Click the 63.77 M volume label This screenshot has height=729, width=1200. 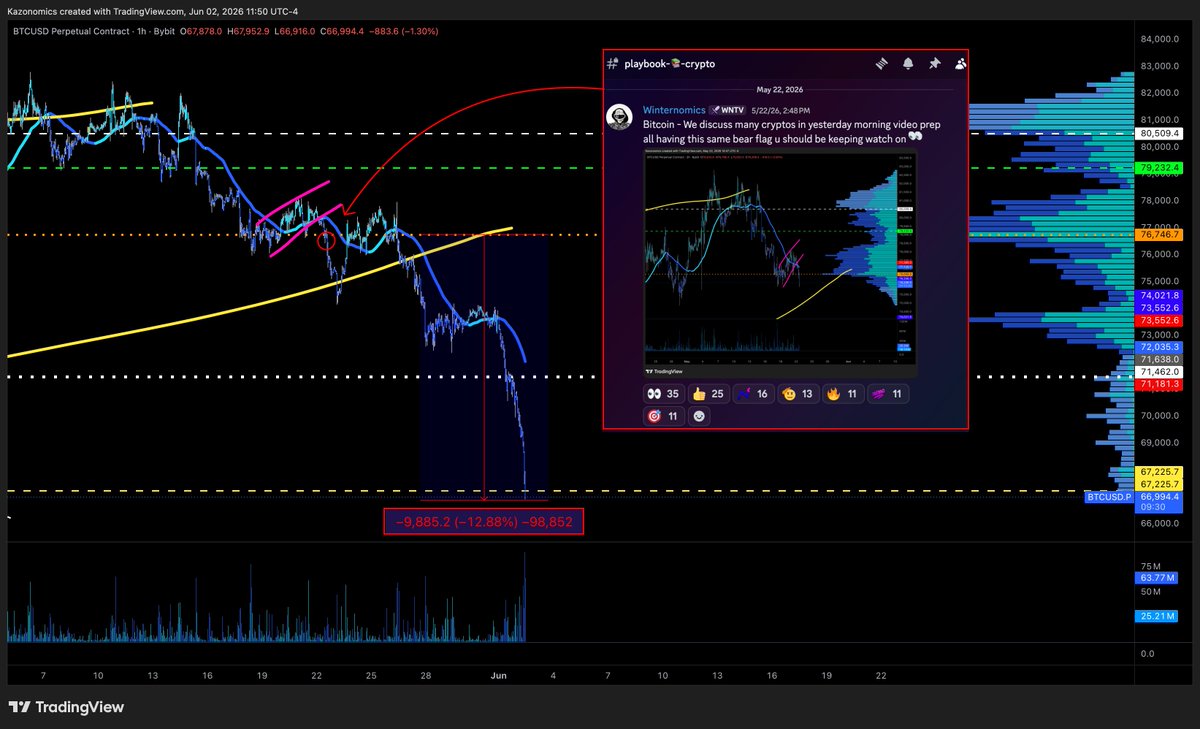coord(1156,578)
